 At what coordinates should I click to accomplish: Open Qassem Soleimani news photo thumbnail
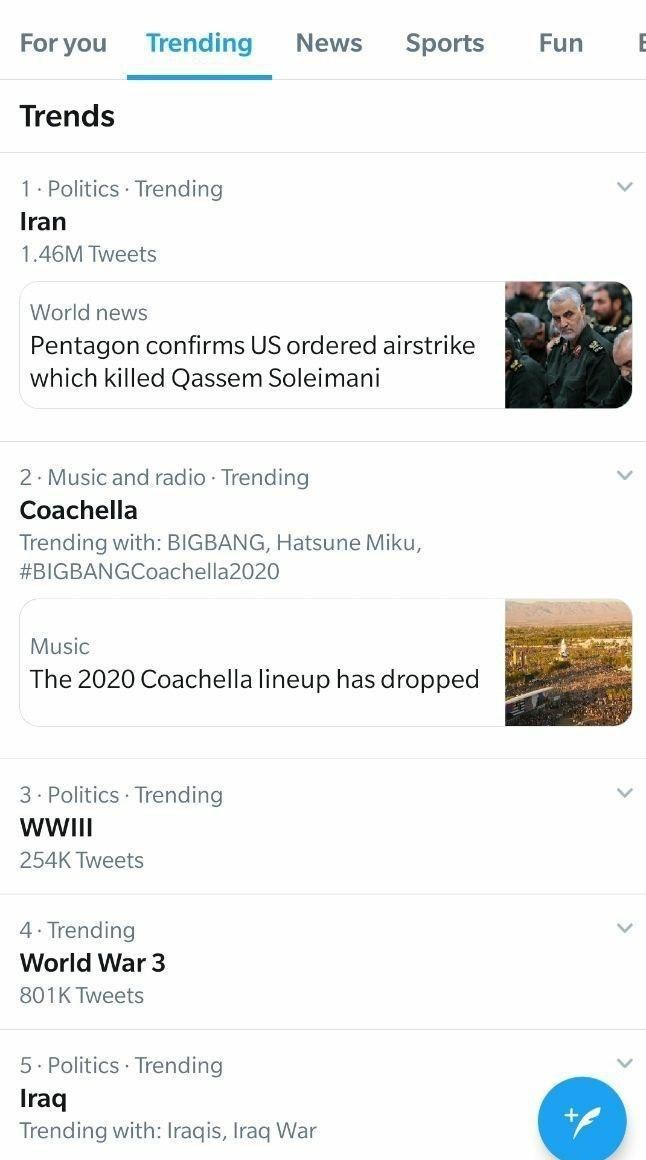tap(568, 345)
